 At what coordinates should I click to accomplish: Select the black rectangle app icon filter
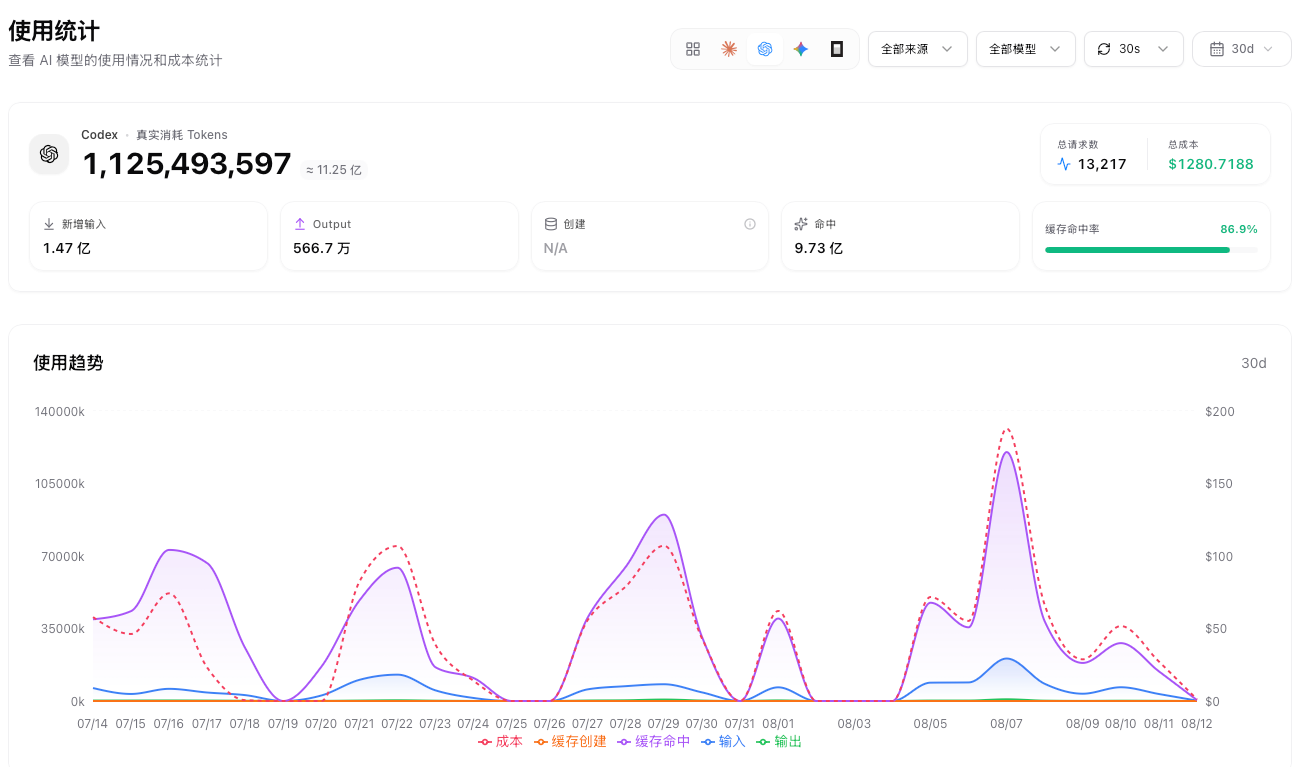tap(837, 49)
